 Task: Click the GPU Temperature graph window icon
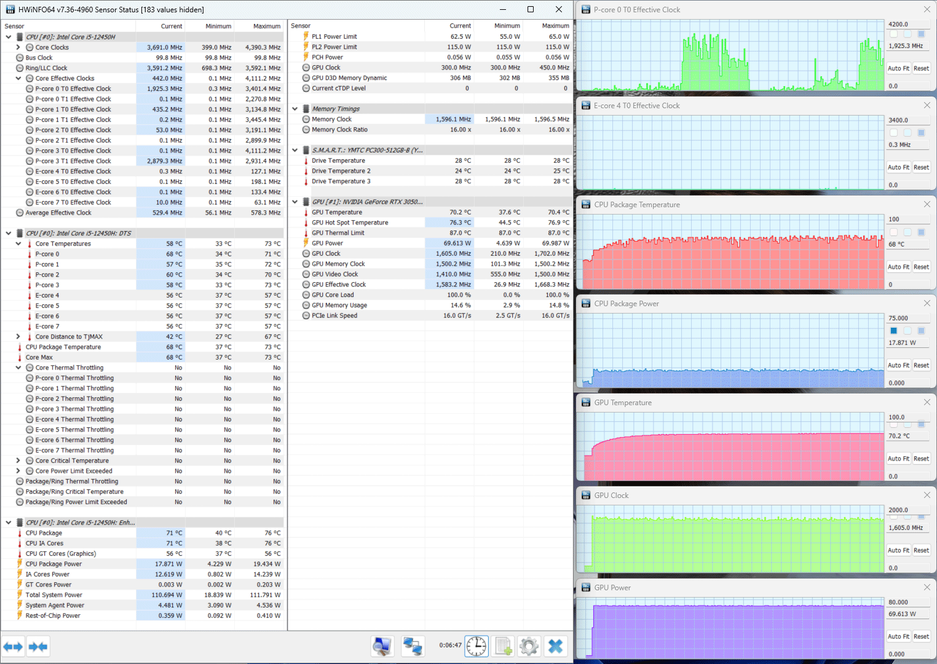pos(586,402)
